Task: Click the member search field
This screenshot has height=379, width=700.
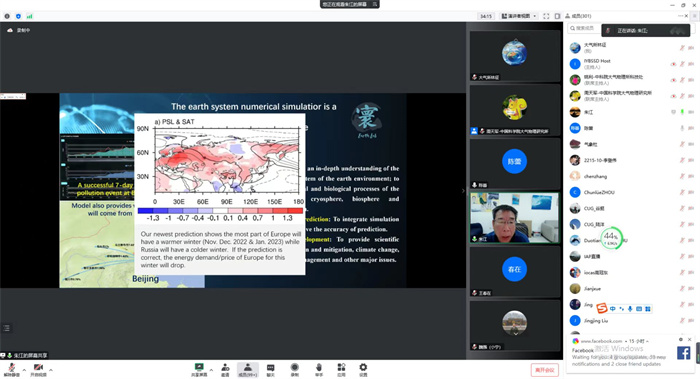Action: point(583,28)
